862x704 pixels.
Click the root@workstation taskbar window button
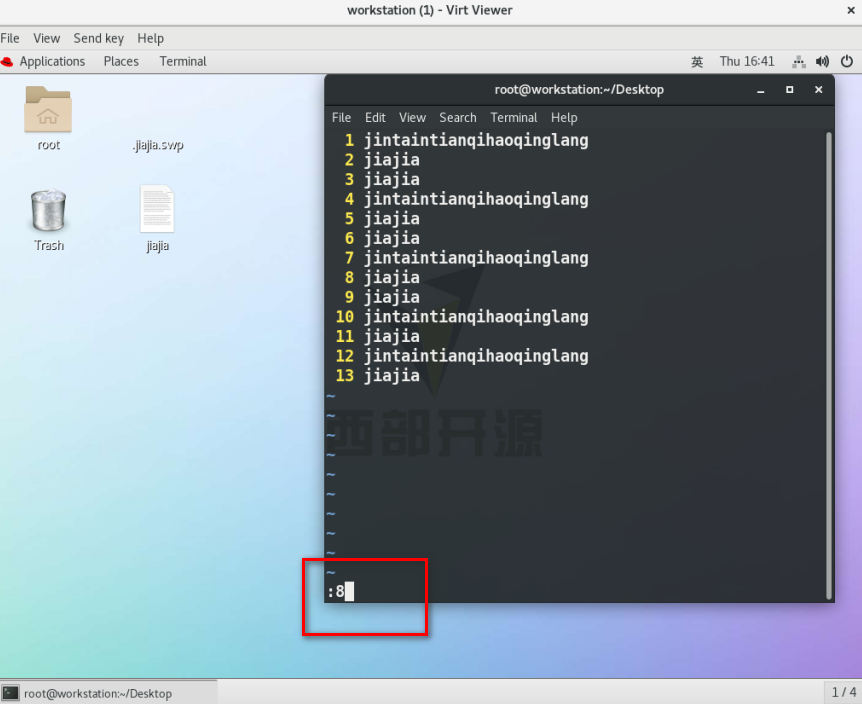pos(109,693)
